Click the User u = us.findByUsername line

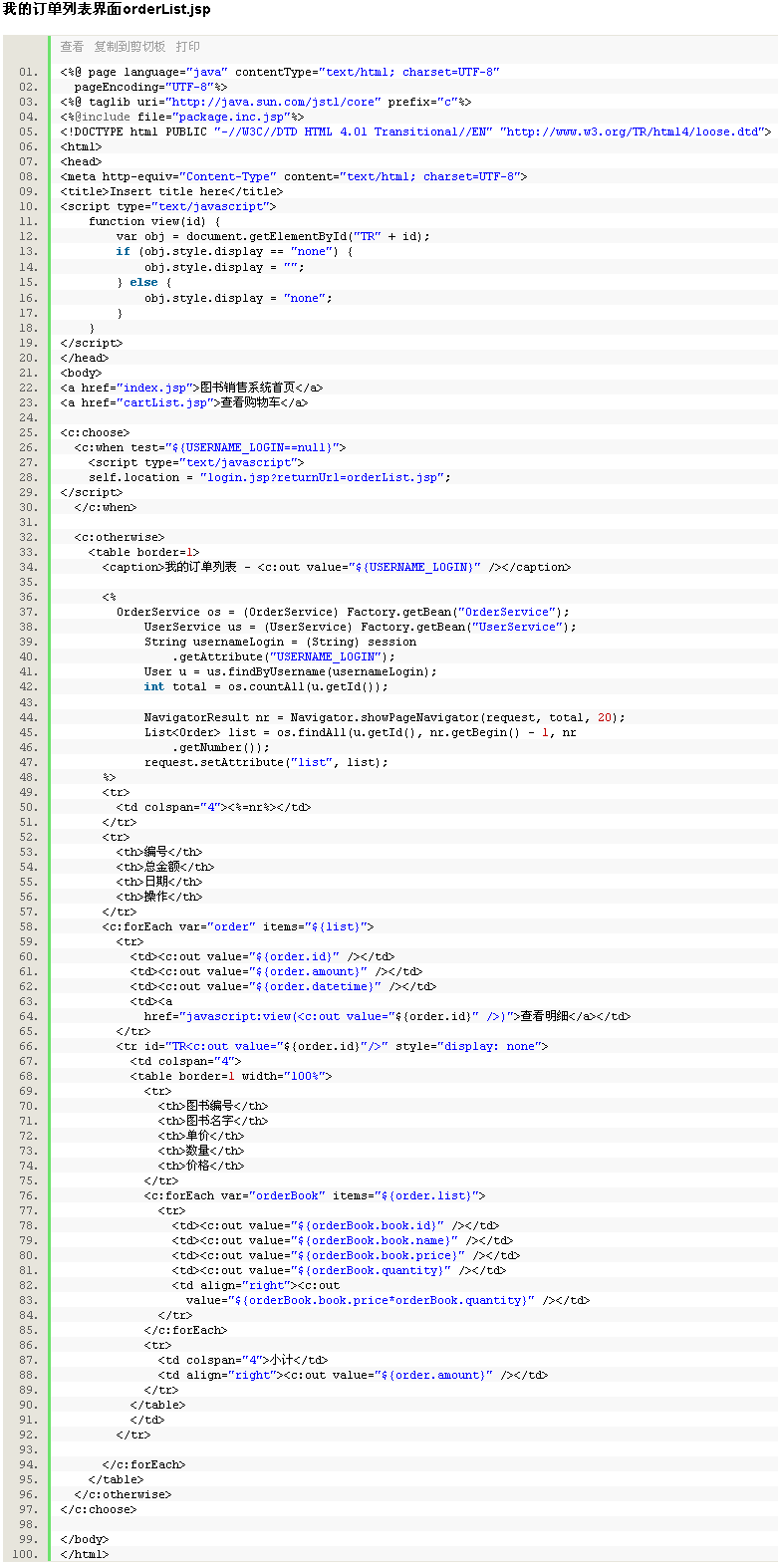pos(290,671)
